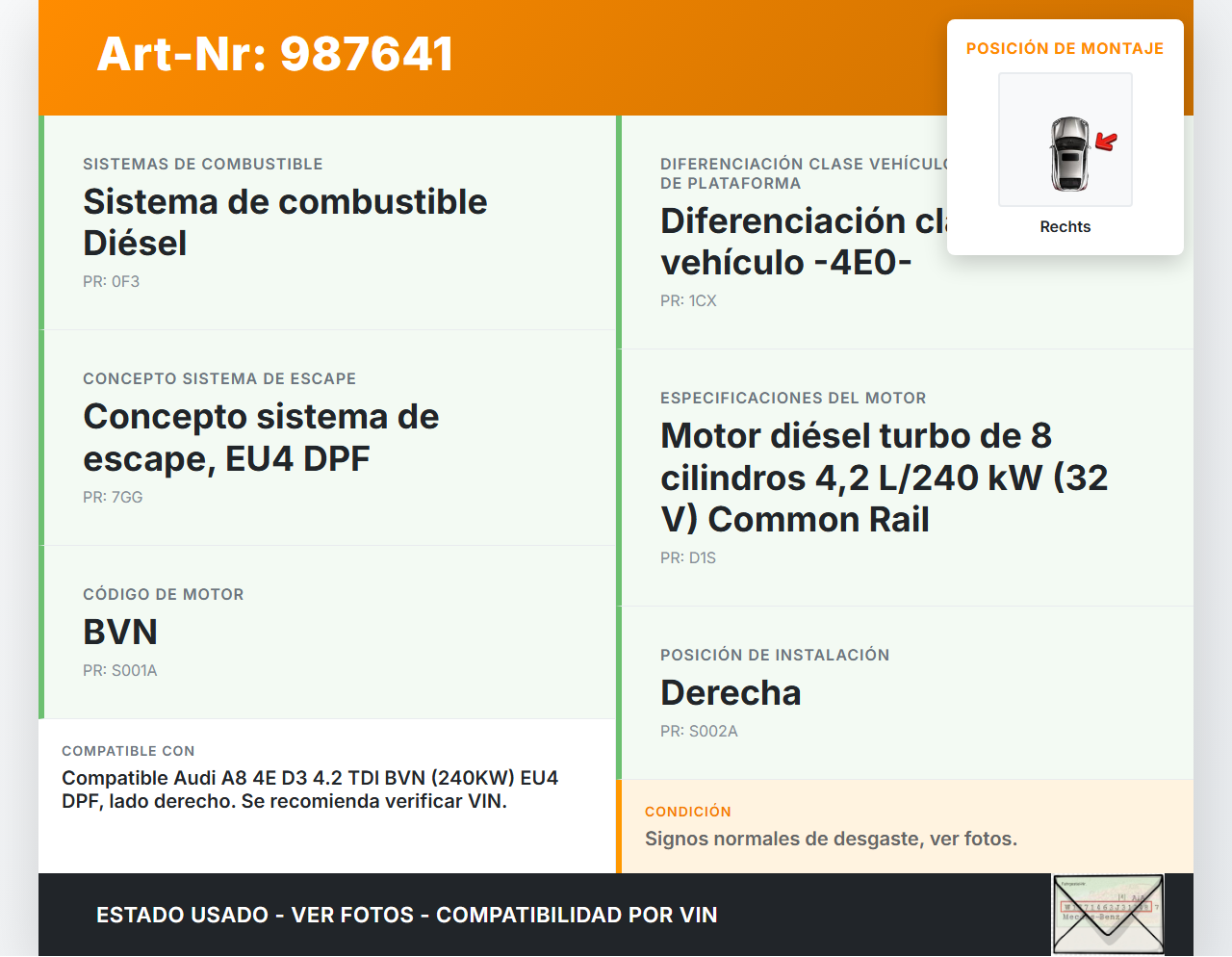Select the 'Posición de montaje' heading

tap(1065, 48)
